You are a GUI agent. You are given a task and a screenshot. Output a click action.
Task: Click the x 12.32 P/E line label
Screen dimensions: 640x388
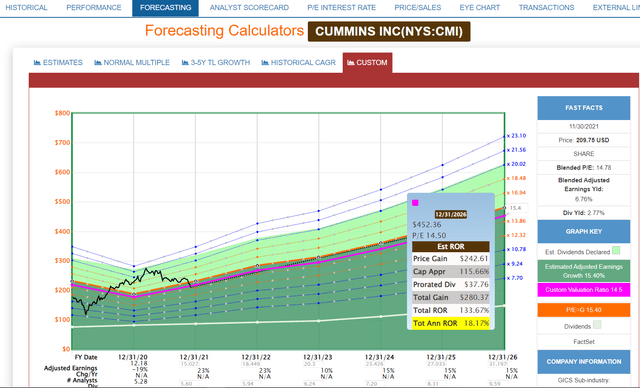click(x=516, y=235)
